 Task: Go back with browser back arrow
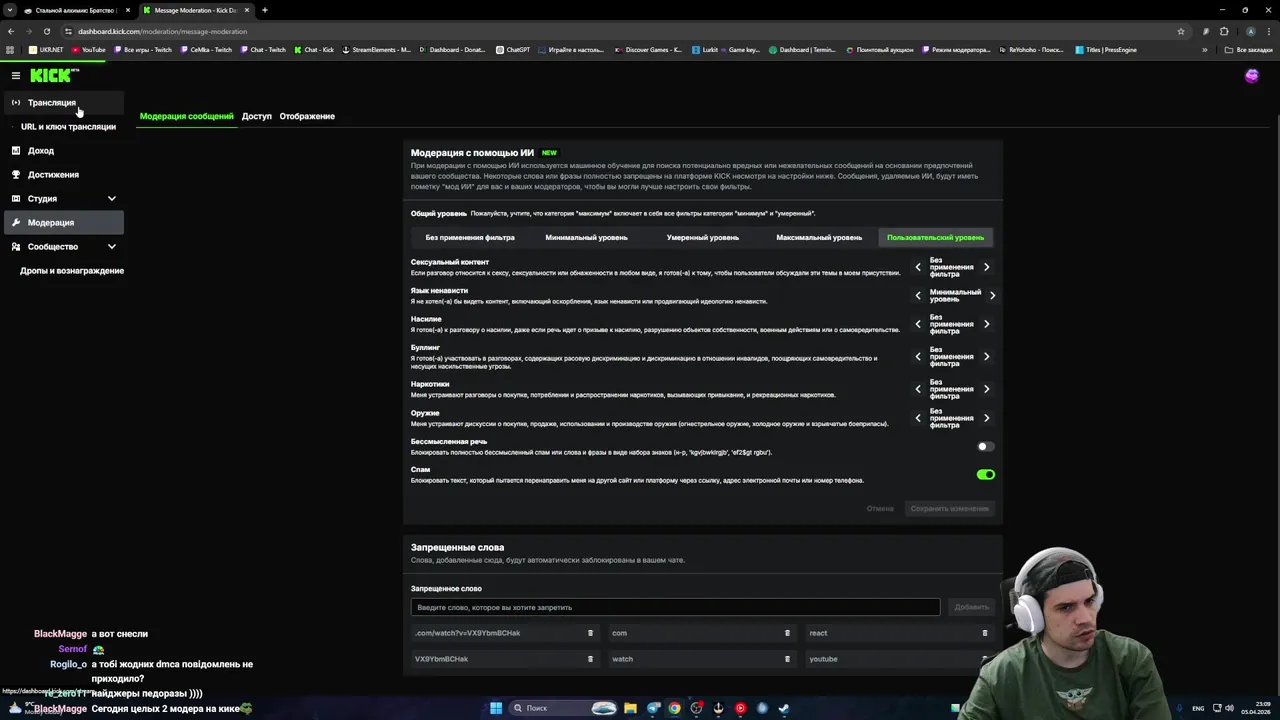(11, 31)
